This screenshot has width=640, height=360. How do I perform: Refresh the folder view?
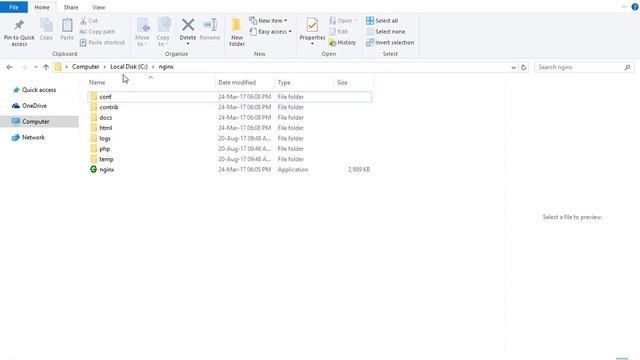[x=523, y=67]
